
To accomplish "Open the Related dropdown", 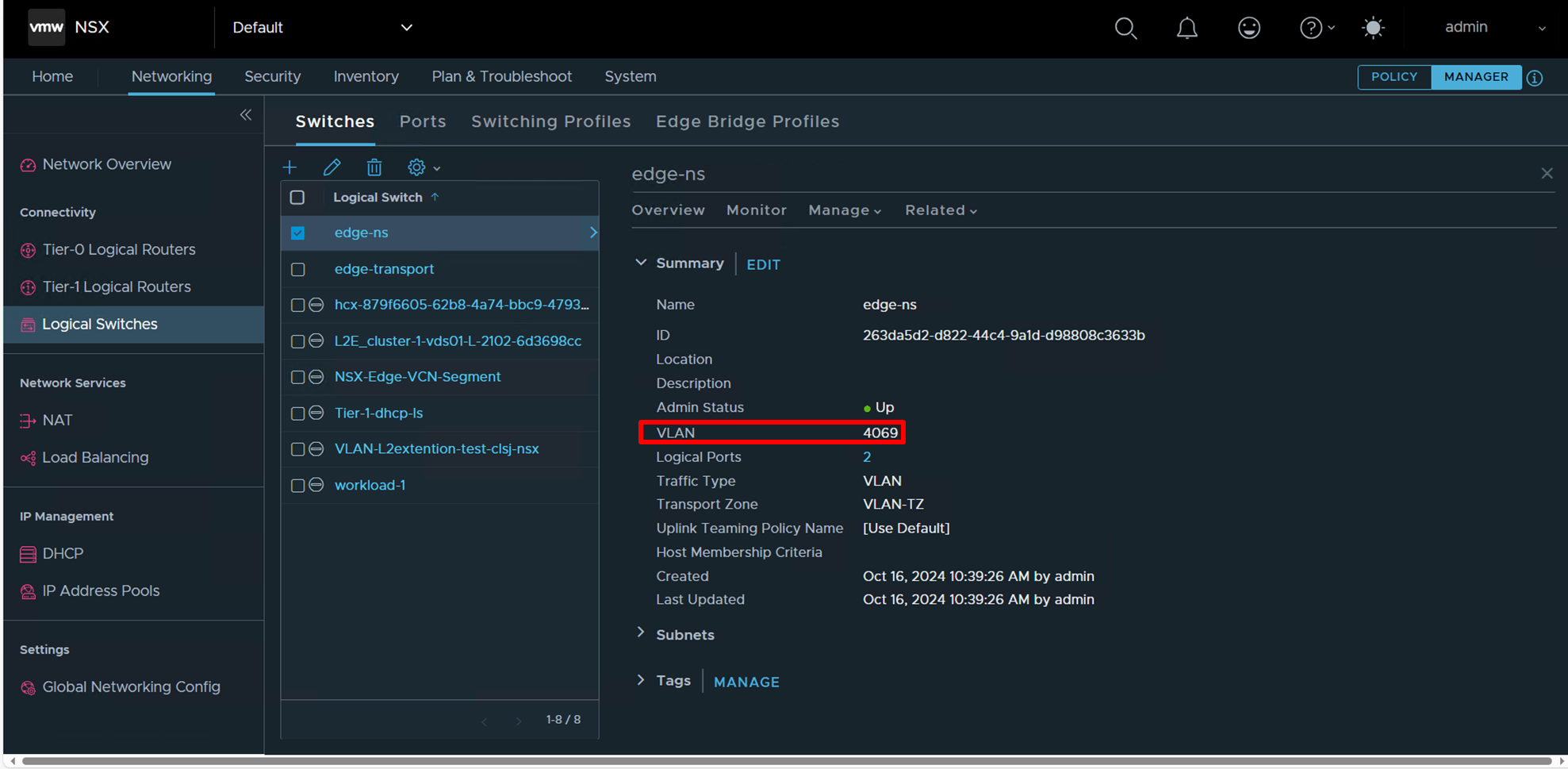I will point(941,210).
